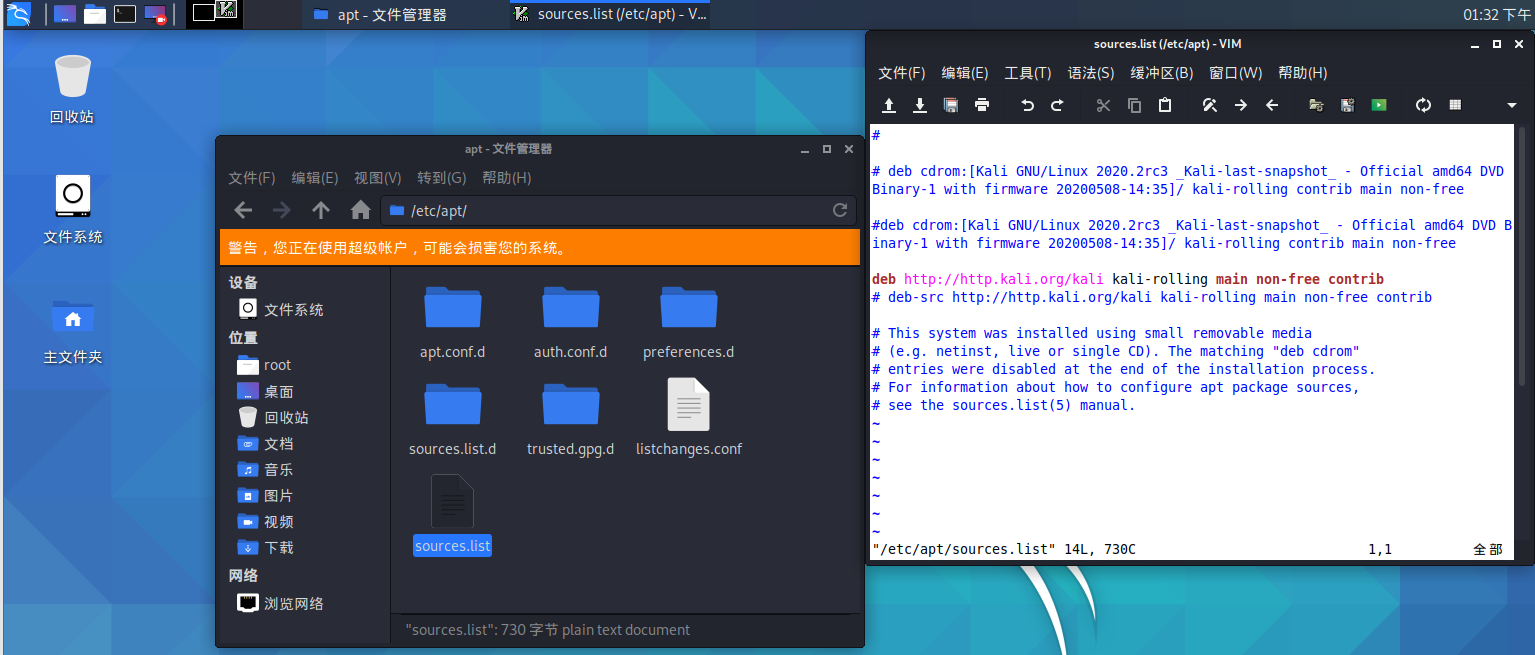The width and height of the screenshot is (1535, 655).
Task: Expand the VIM toolbar overflow arrow
Action: coord(1511,106)
